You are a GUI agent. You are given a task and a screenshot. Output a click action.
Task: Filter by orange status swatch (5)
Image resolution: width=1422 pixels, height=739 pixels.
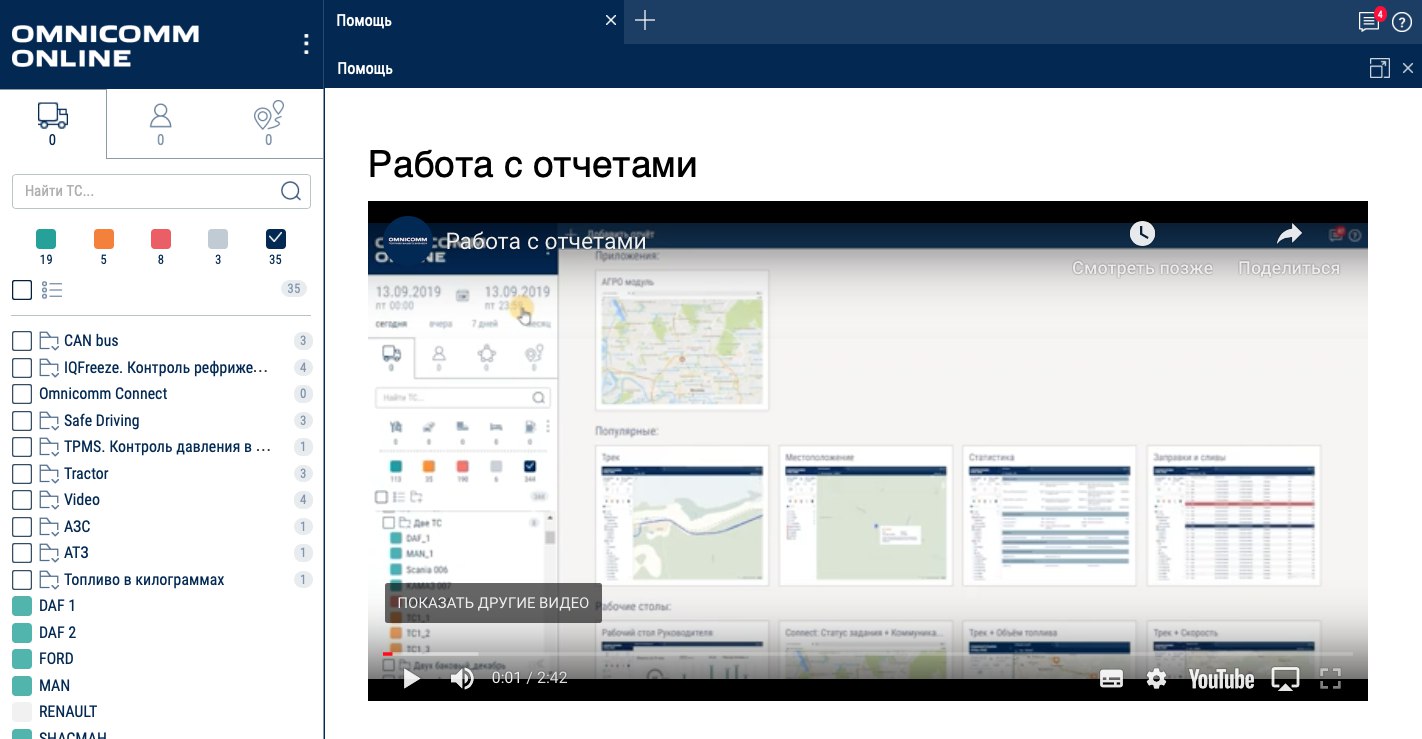click(x=104, y=239)
